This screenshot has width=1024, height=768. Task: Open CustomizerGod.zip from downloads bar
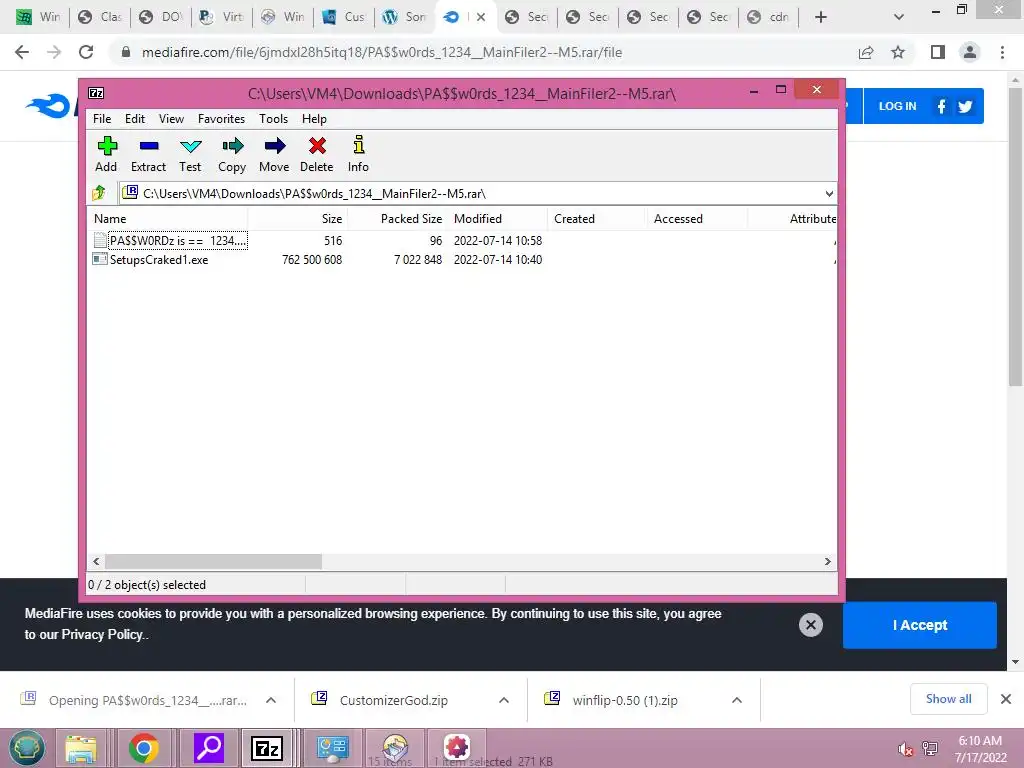click(x=393, y=700)
